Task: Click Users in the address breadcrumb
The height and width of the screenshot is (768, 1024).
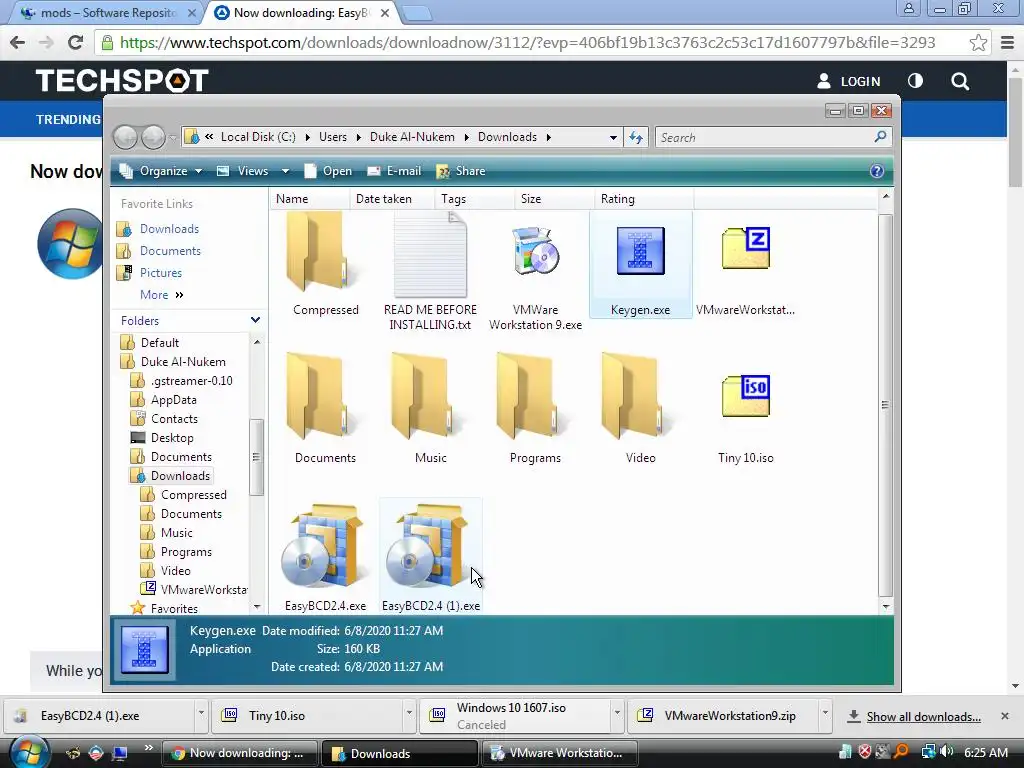Action: [x=333, y=137]
